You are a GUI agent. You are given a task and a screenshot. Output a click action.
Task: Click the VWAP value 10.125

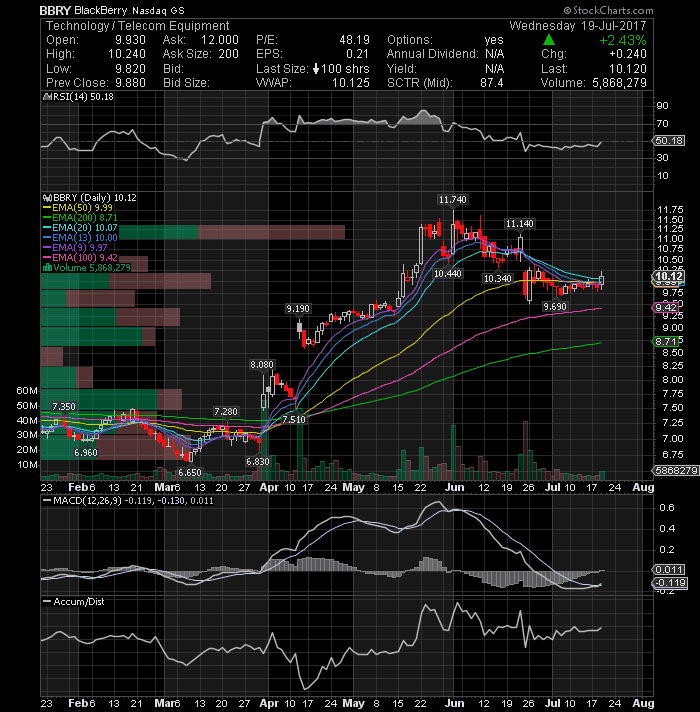point(351,83)
